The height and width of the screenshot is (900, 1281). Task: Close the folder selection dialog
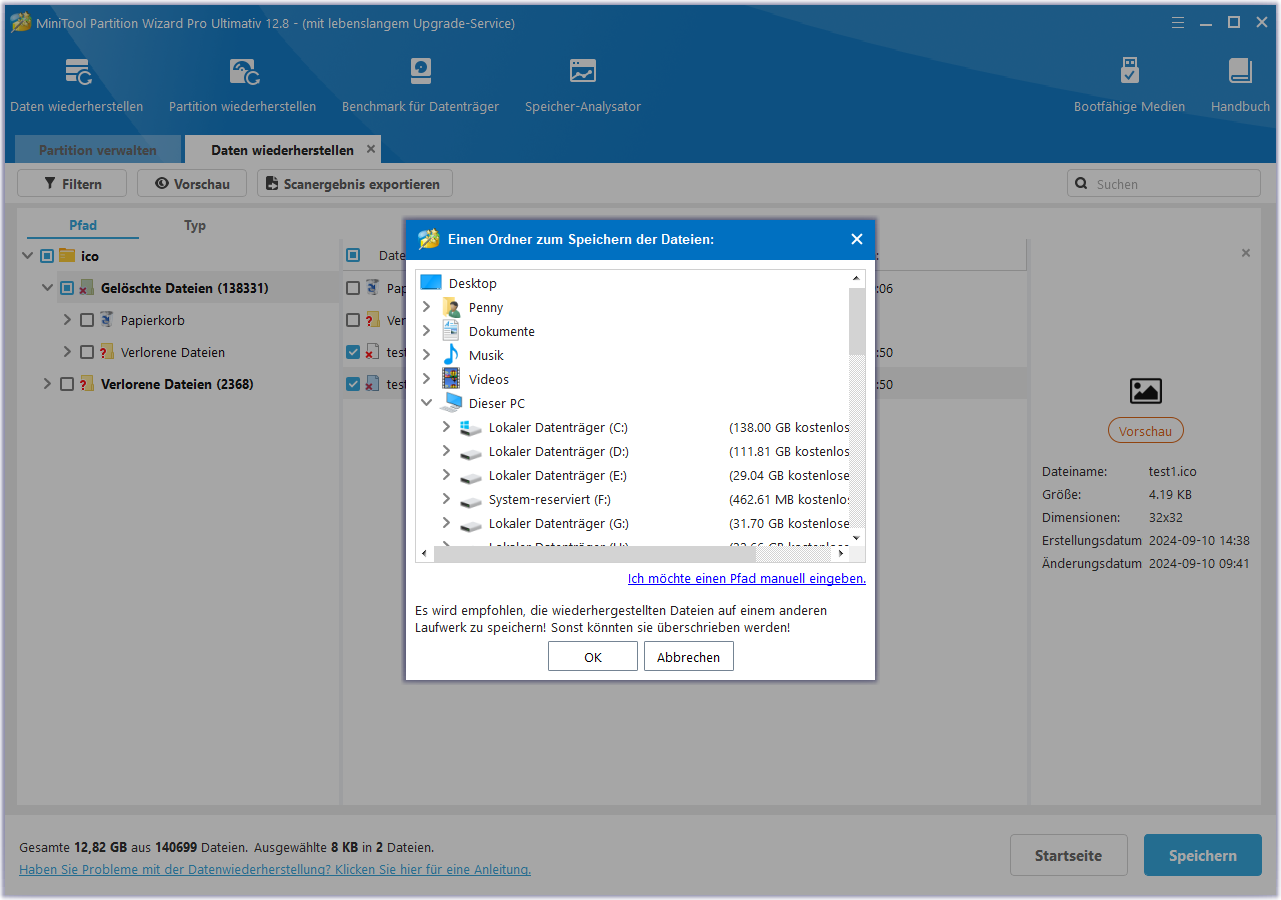tap(856, 239)
